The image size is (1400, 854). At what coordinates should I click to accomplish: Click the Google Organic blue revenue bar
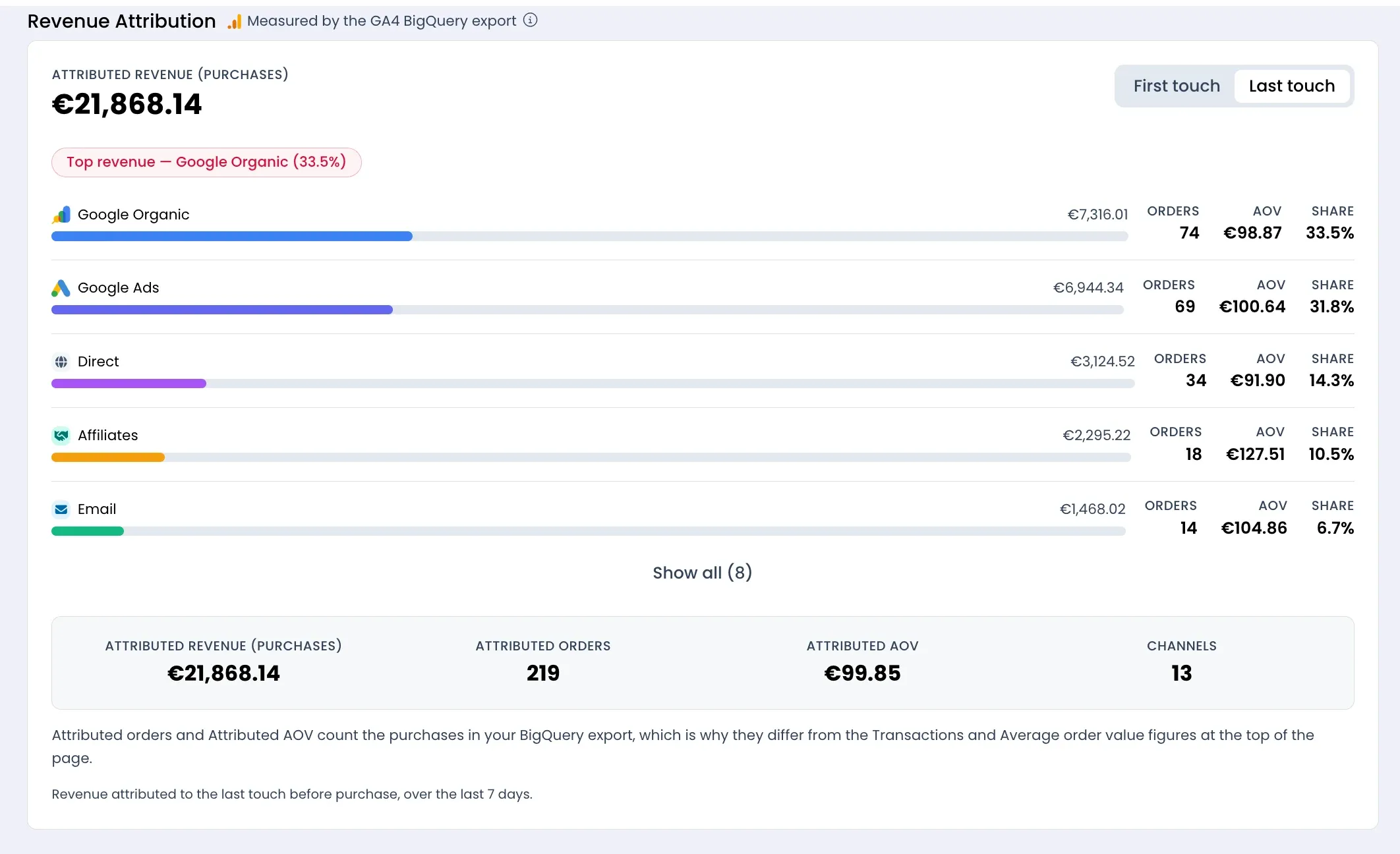[232, 236]
